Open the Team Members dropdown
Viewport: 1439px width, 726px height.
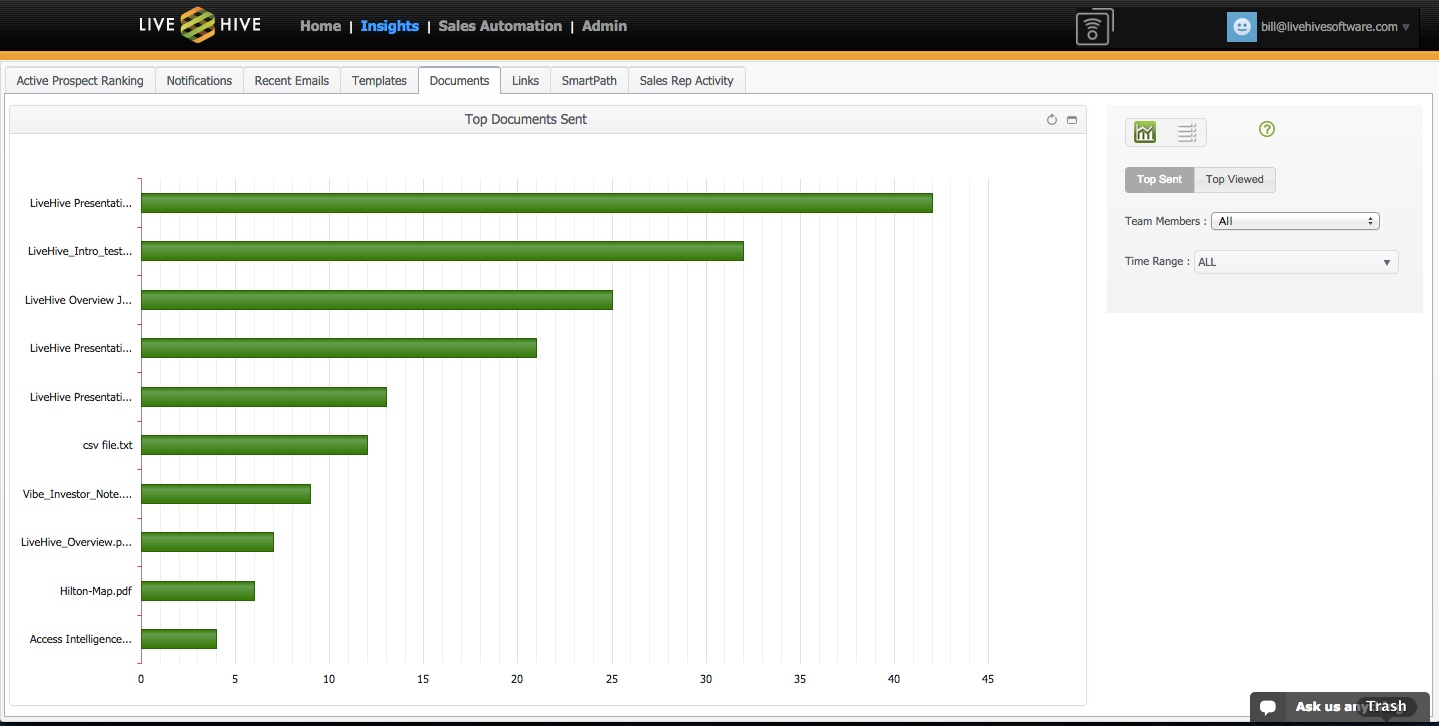pyautogui.click(x=1295, y=221)
